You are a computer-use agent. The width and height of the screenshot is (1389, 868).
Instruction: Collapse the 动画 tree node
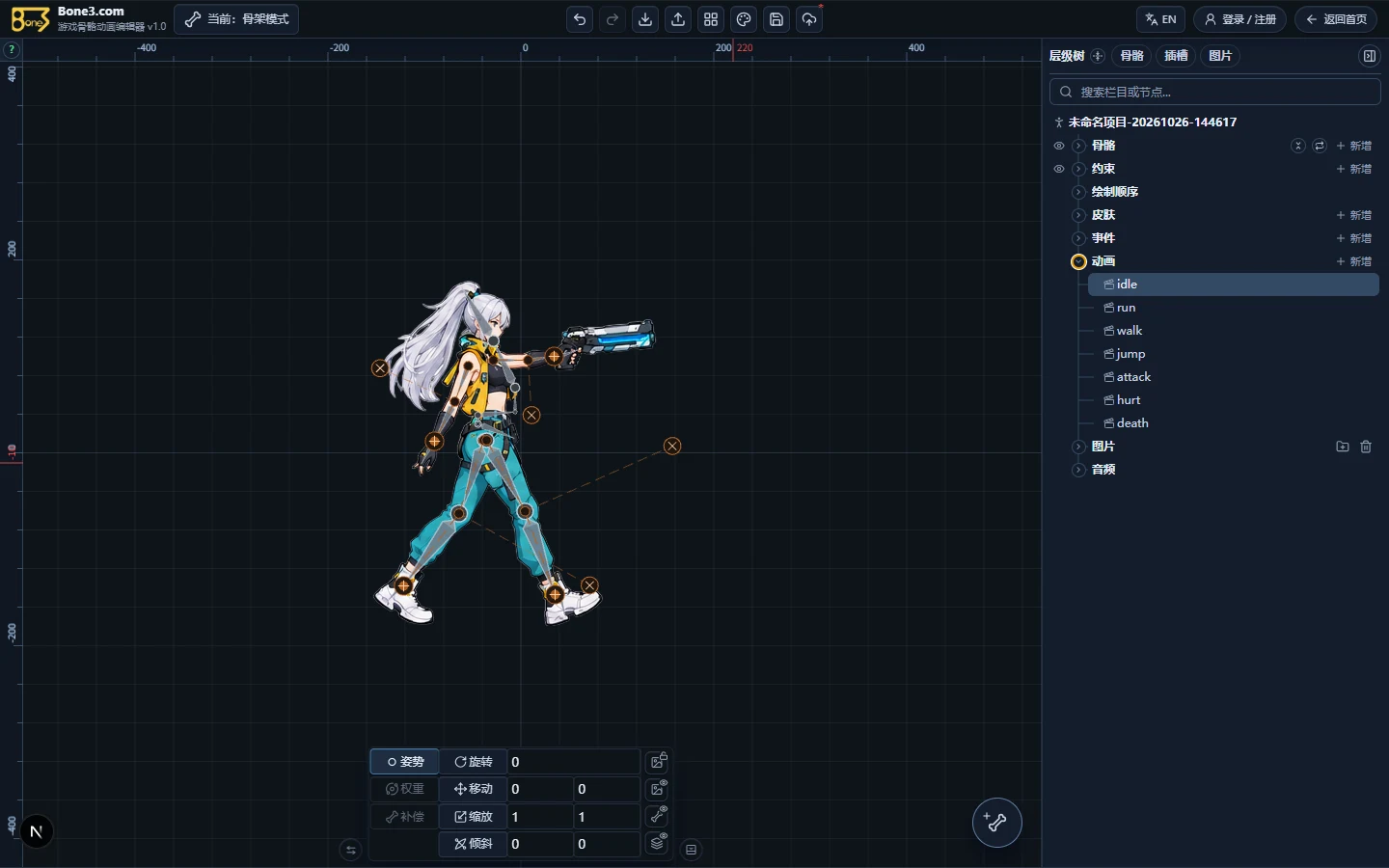tap(1078, 261)
